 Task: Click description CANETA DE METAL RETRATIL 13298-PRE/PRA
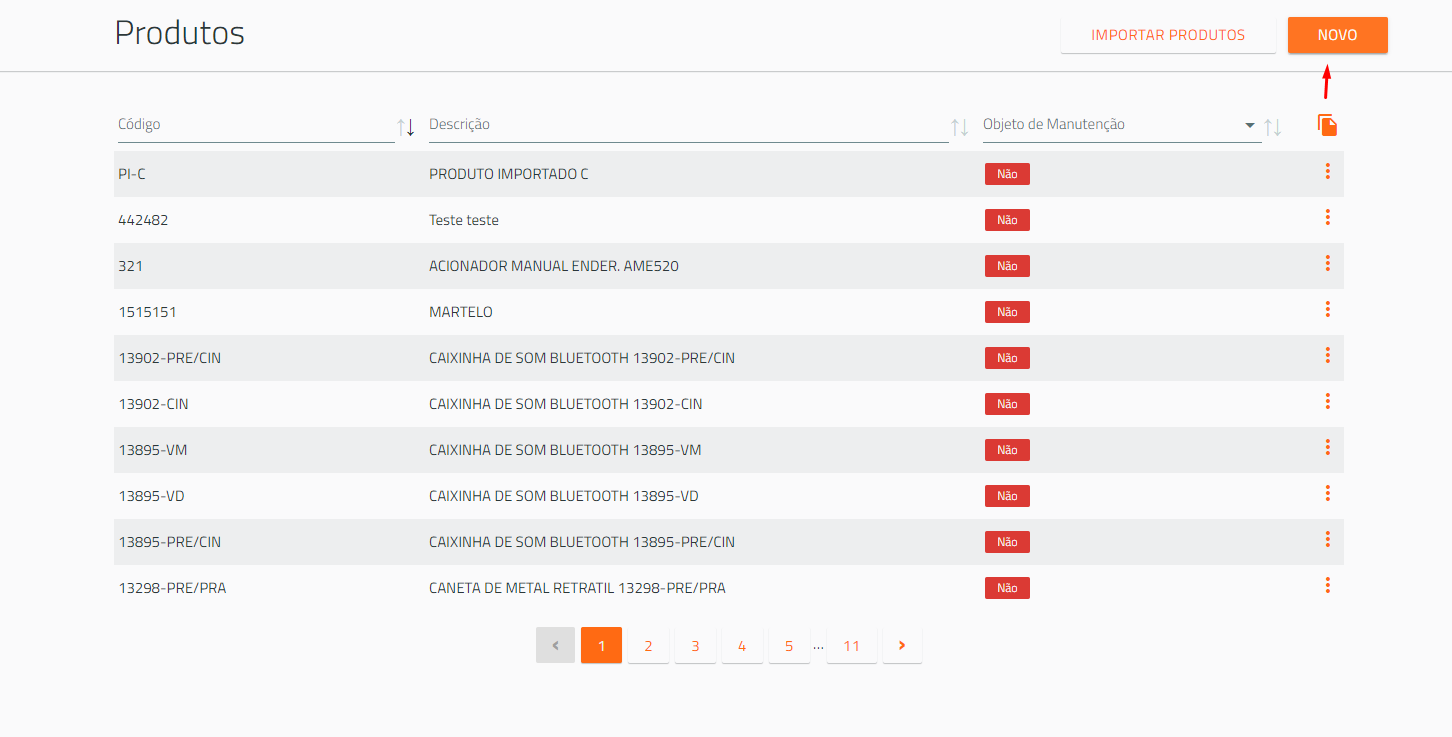(x=577, y=588)
